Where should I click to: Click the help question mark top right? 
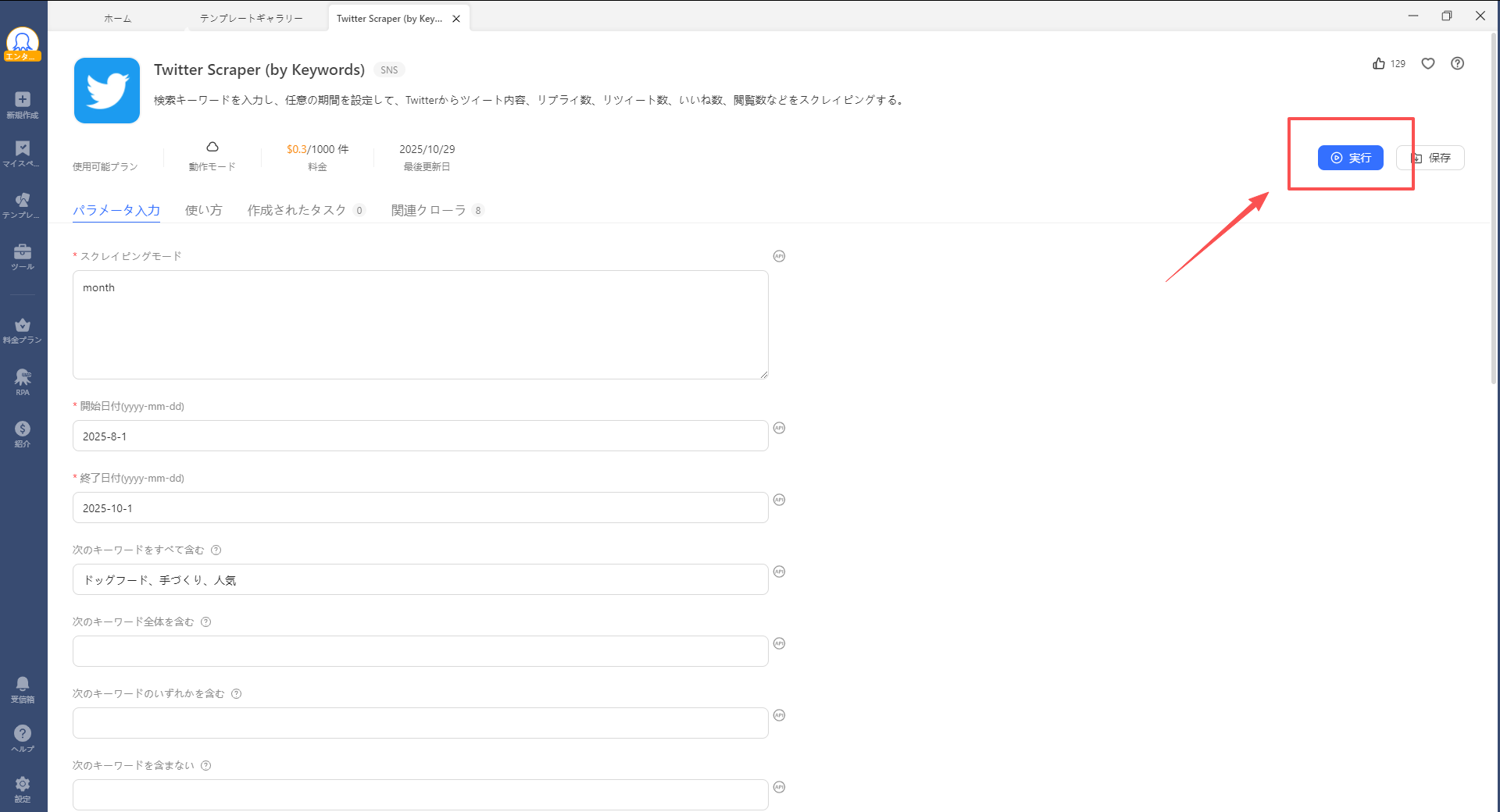pos(1458,64)
